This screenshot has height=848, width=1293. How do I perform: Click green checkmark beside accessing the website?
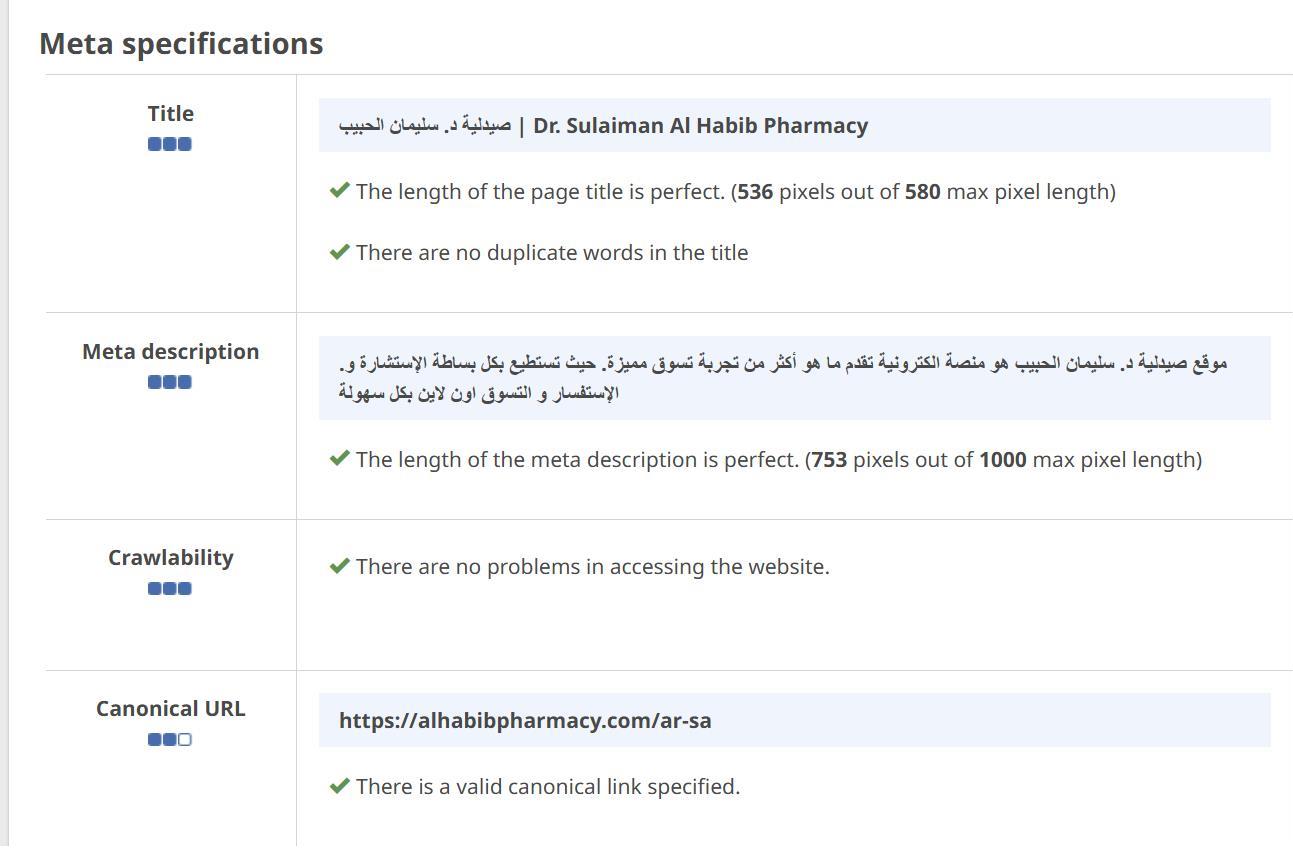pyautogui.click(x=339, y=565)
